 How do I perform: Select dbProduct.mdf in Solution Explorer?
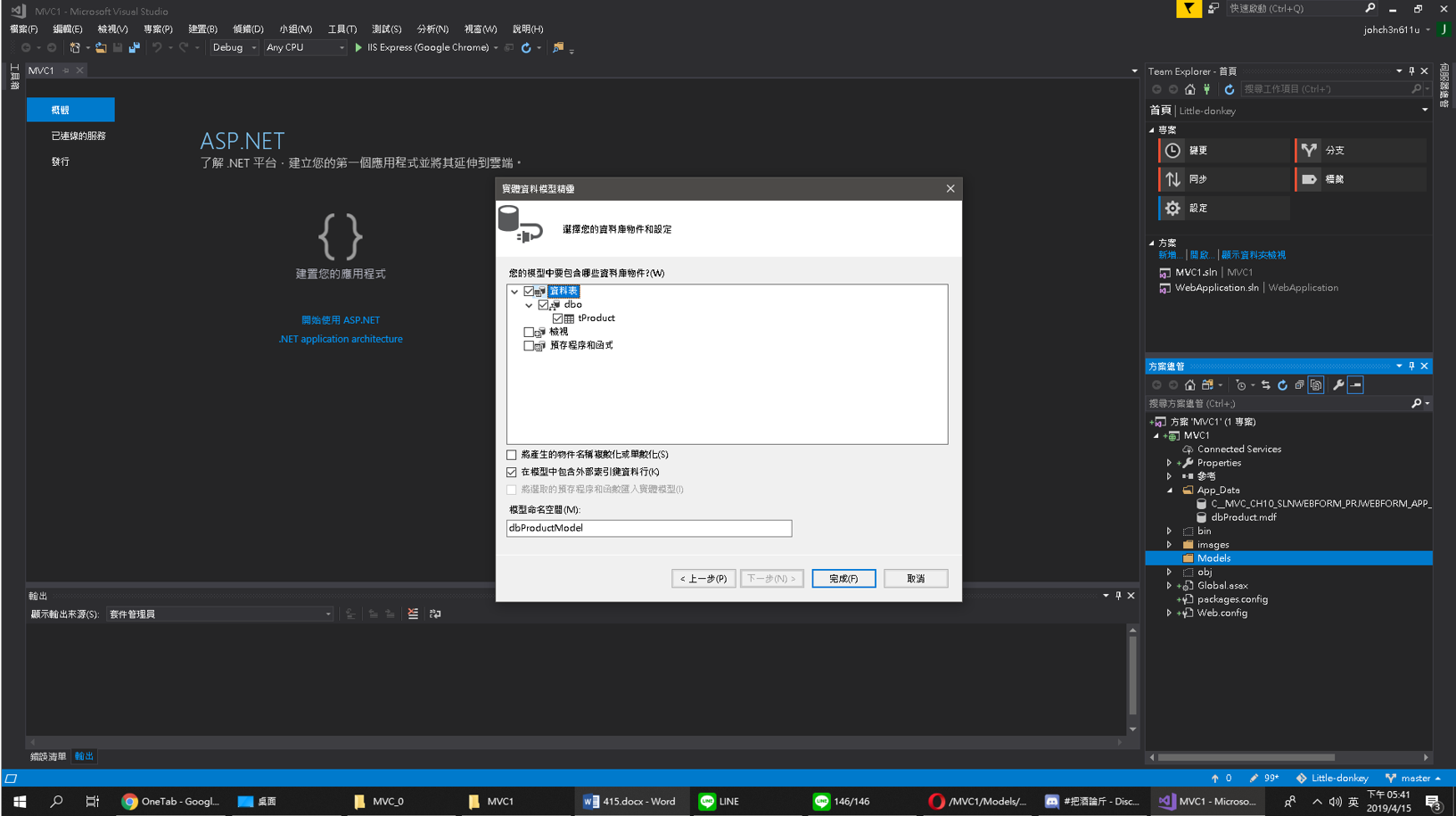click(1243, 517)
